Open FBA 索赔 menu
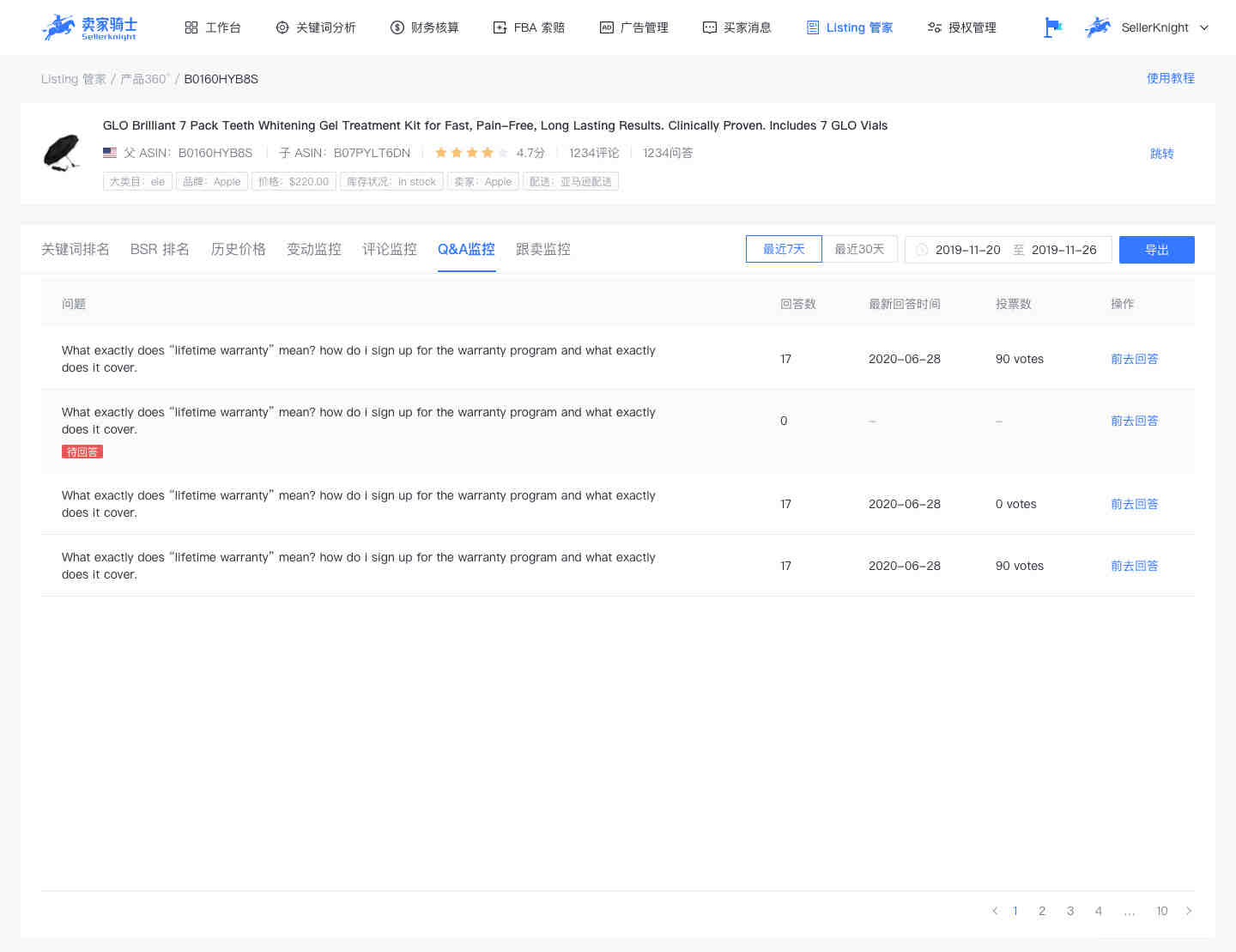The width and height of the screenshot is (1236, 952). 530,27
